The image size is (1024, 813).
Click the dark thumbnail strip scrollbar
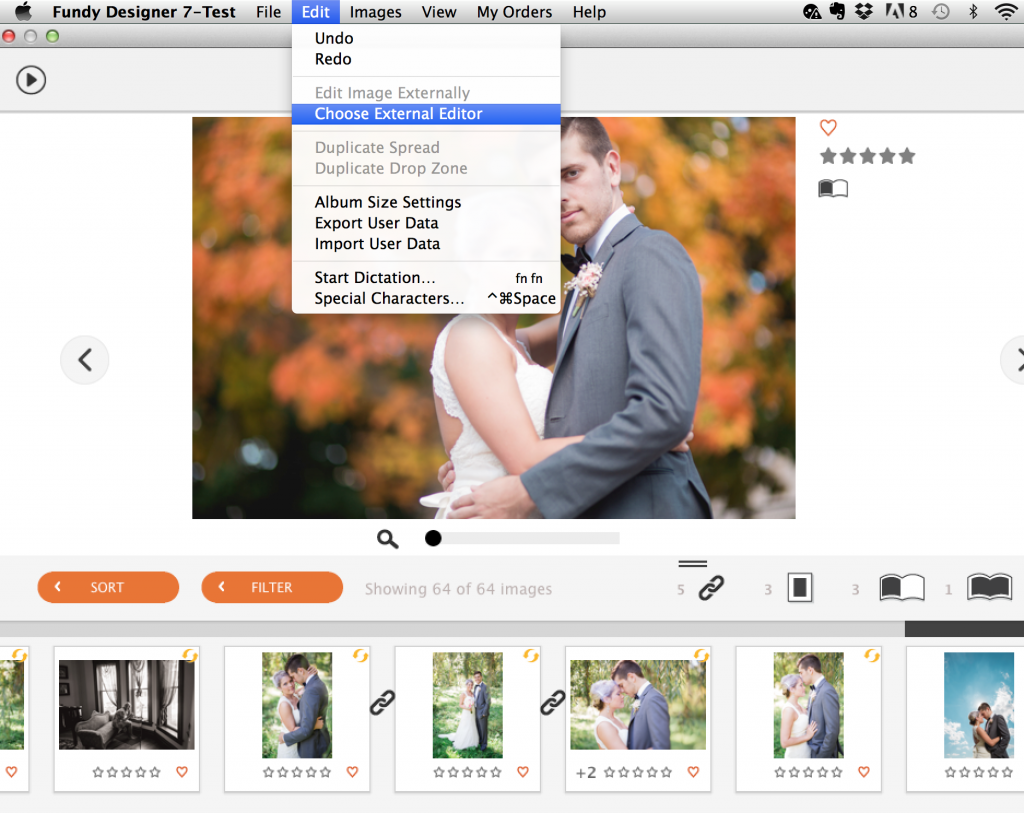[x=964, y=629]
